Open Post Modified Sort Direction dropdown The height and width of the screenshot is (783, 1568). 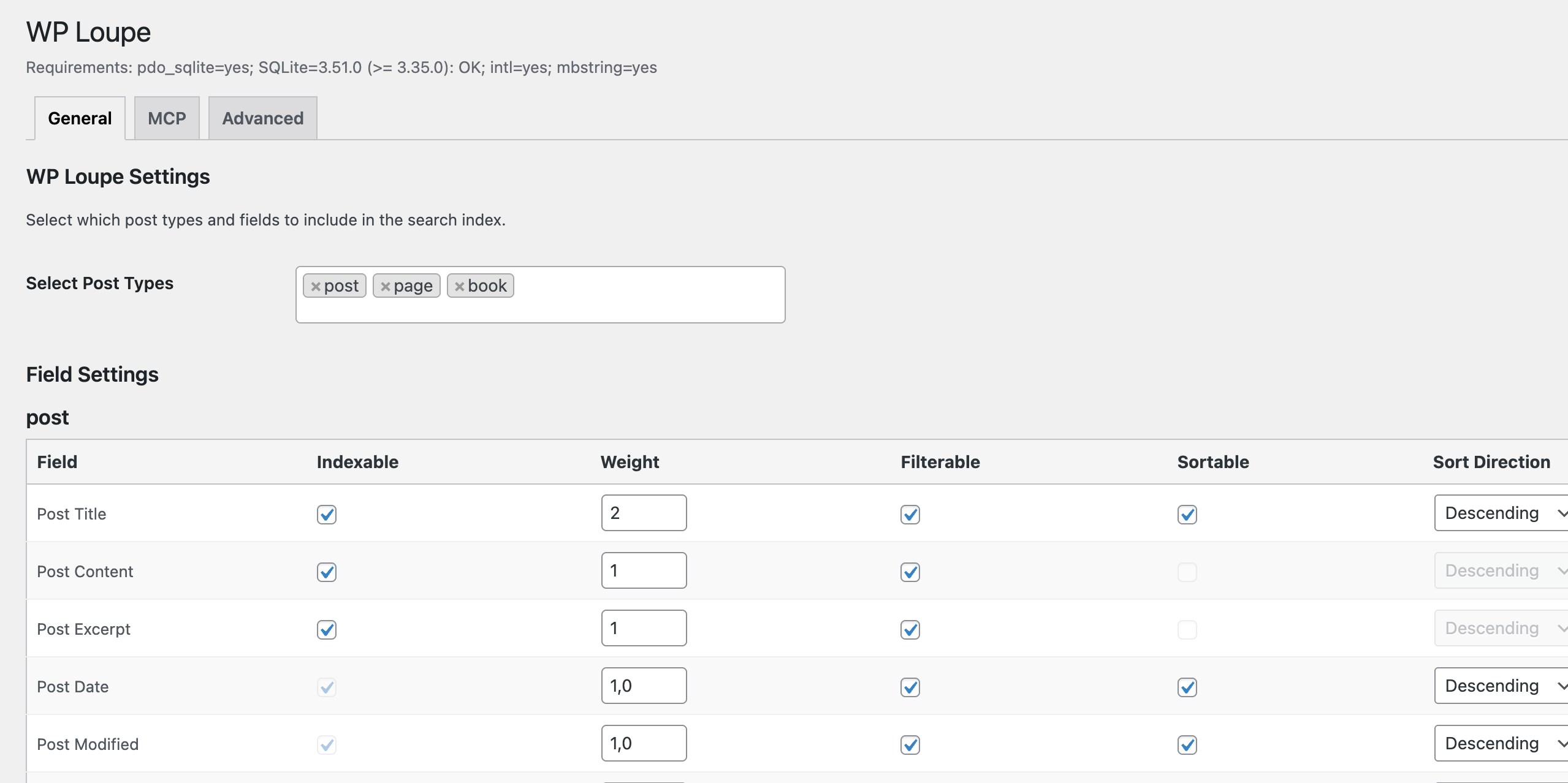tap(1501, 743)
